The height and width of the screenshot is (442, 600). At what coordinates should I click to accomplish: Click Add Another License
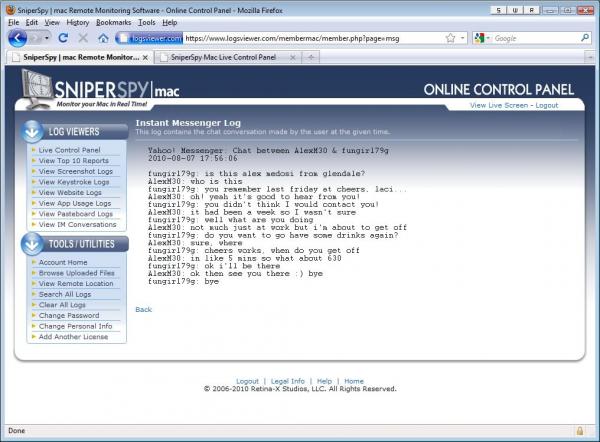73,337
